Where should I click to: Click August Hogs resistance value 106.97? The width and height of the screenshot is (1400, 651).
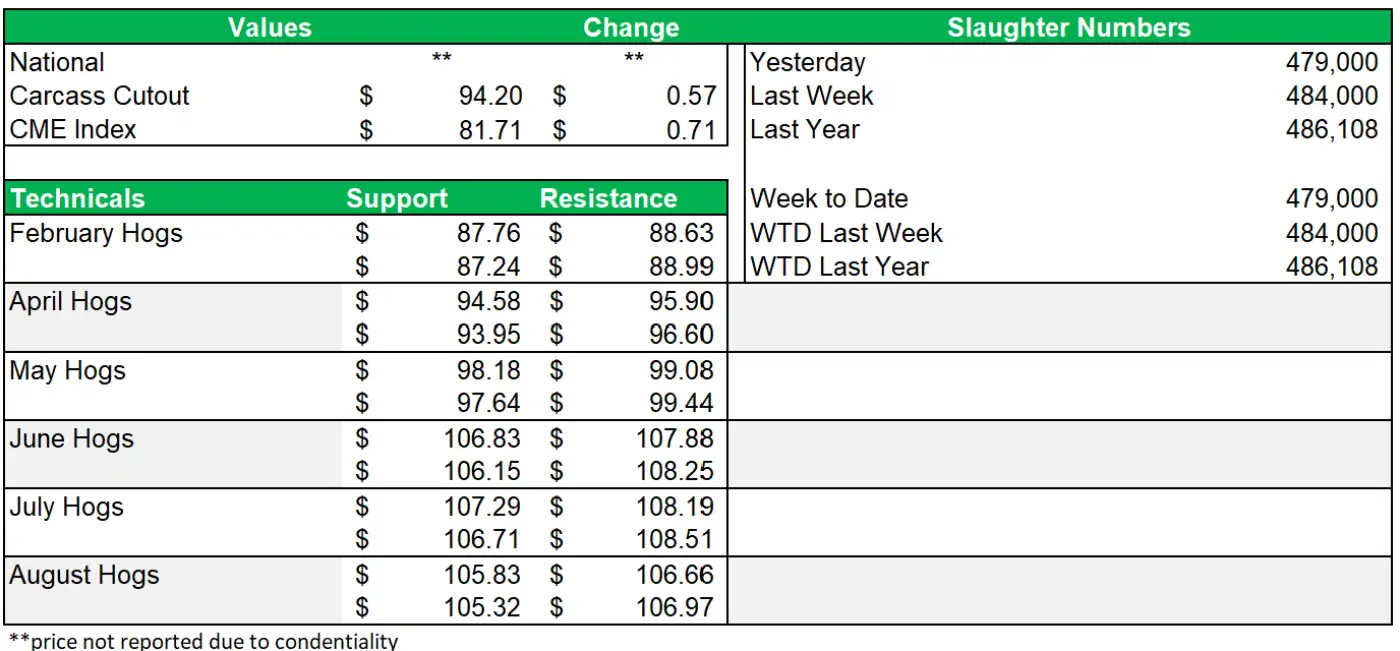coord(675,607)
